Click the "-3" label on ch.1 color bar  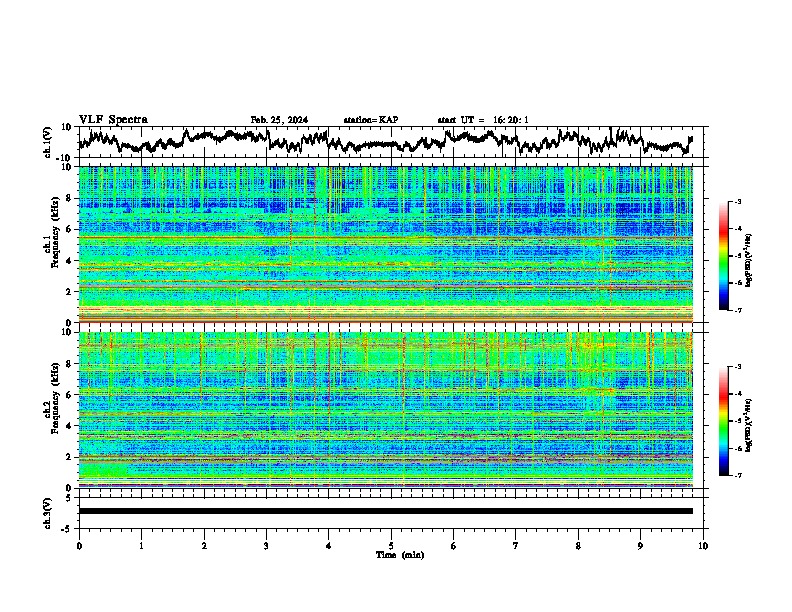737,202
